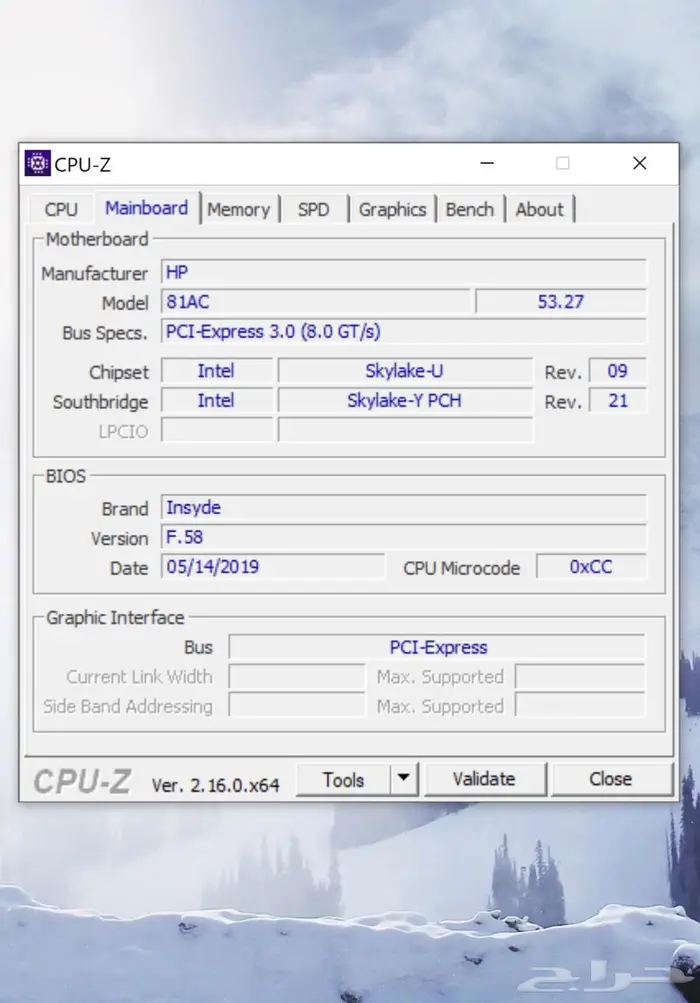The width and height of the screenshot is (700, 1003).
Task: Click the BIOS Version field F.58
Action: coord(402,538)
